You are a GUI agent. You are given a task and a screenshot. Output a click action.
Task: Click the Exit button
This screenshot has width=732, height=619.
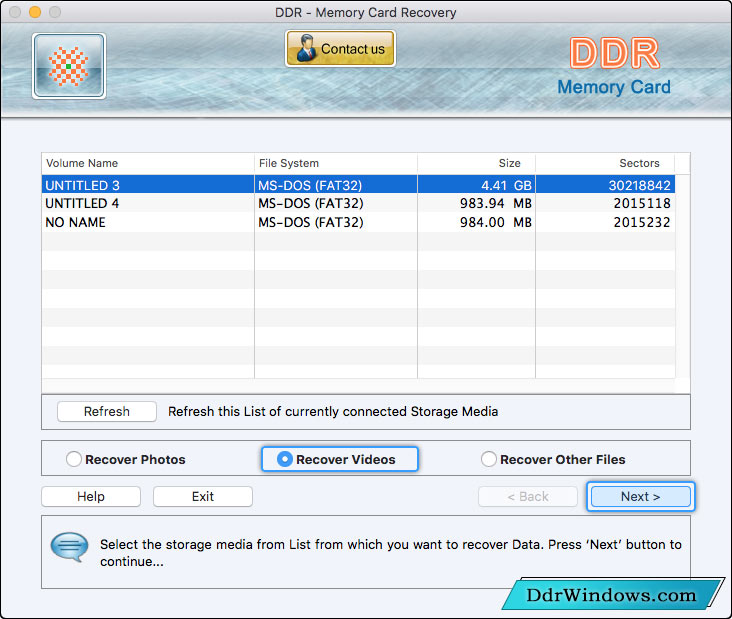pyautogui.click(x=203, y=496)
